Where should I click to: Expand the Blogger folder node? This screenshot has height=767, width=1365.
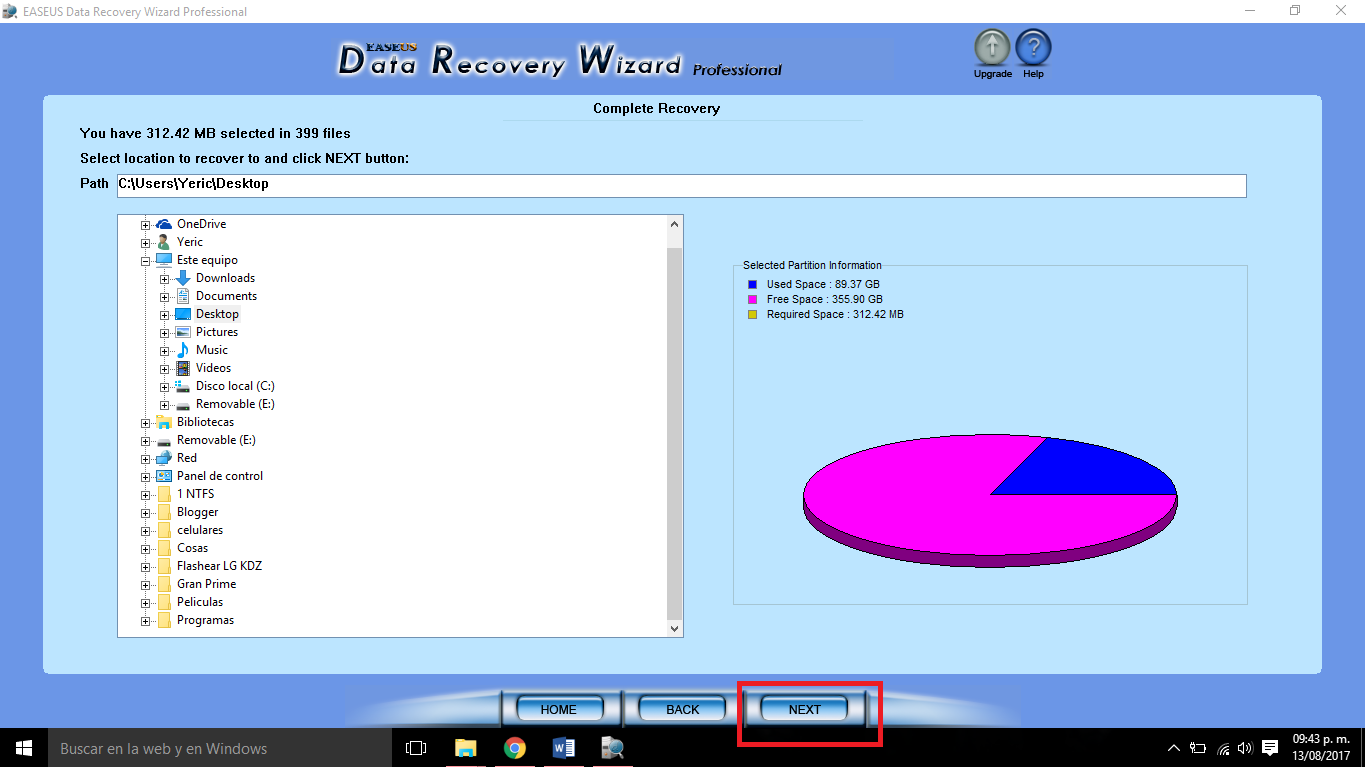click(x=146, y=512)
